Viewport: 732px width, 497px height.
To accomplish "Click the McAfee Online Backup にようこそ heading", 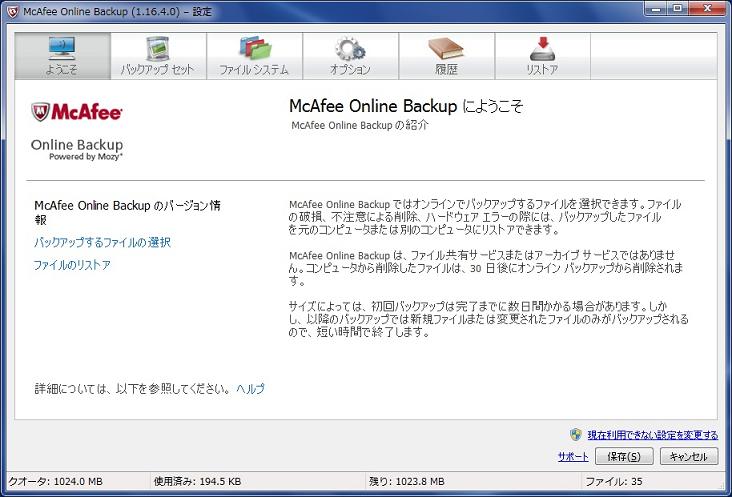I will [x=406, y=106].
